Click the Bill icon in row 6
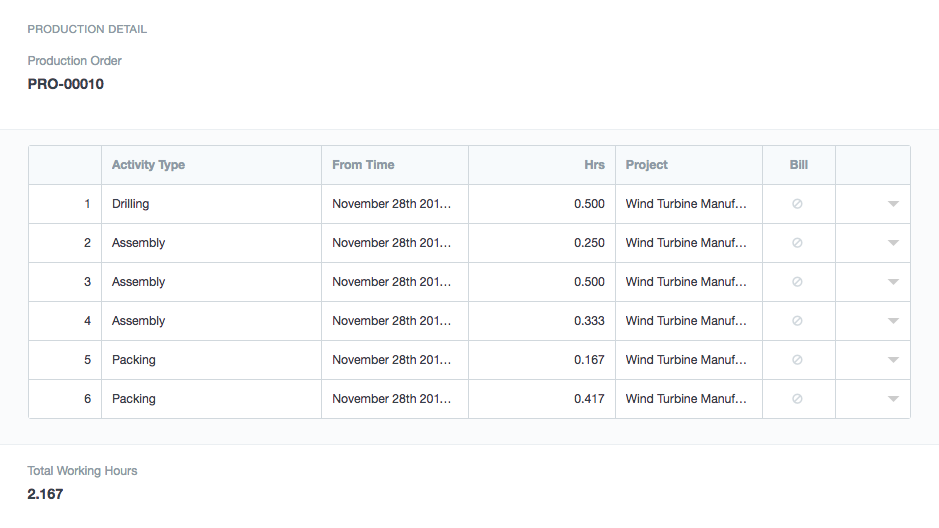The image size is (939, 528). (x=797, y=399)
